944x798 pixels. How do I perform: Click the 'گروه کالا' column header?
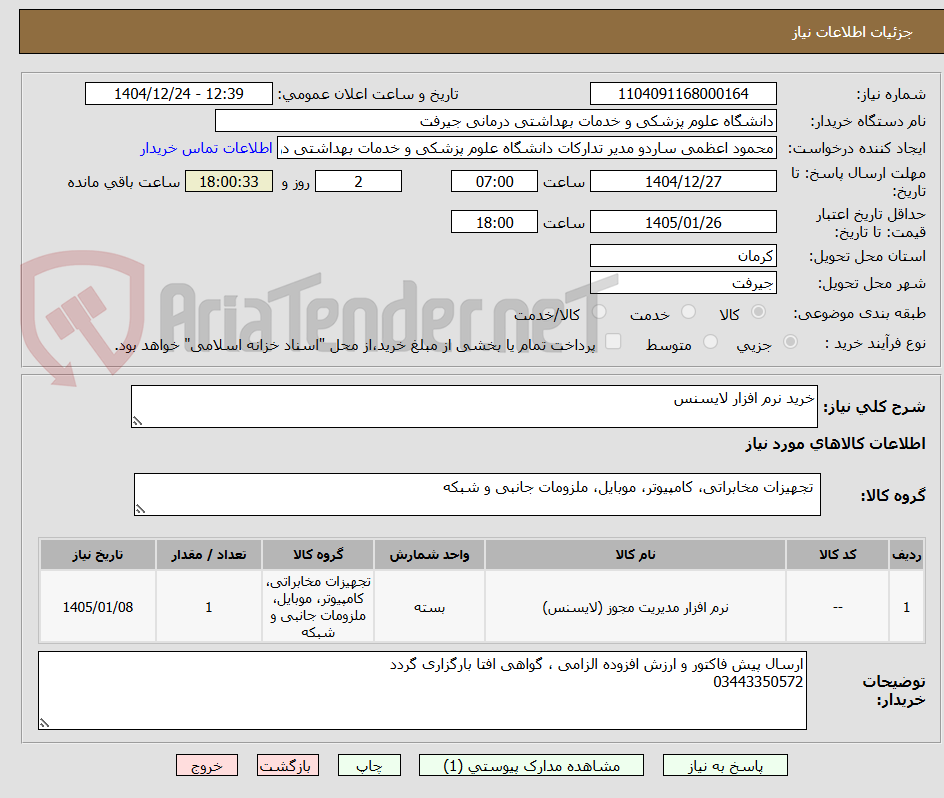pos(318,555)
